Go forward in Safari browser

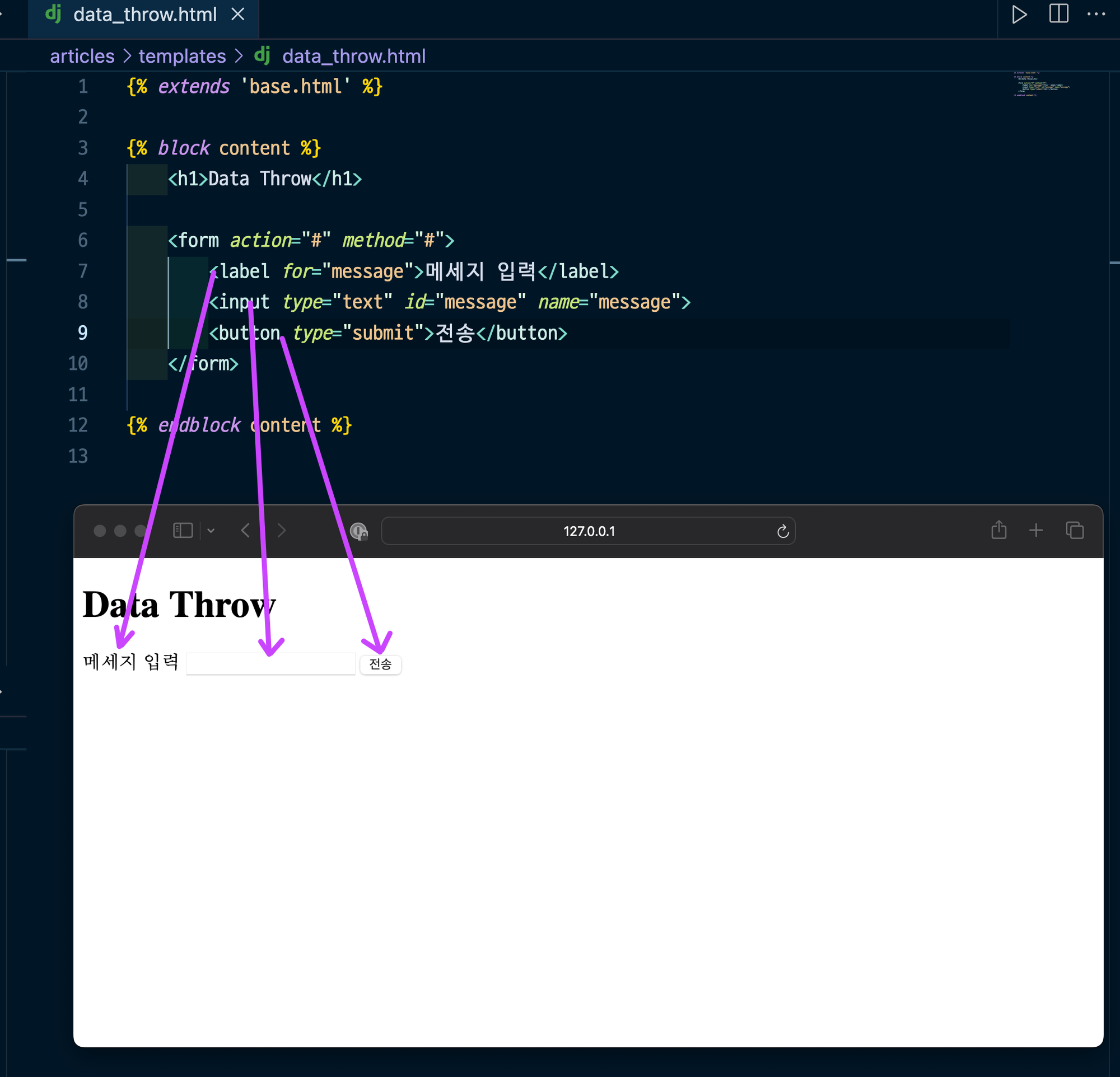[x=282, y=531]
